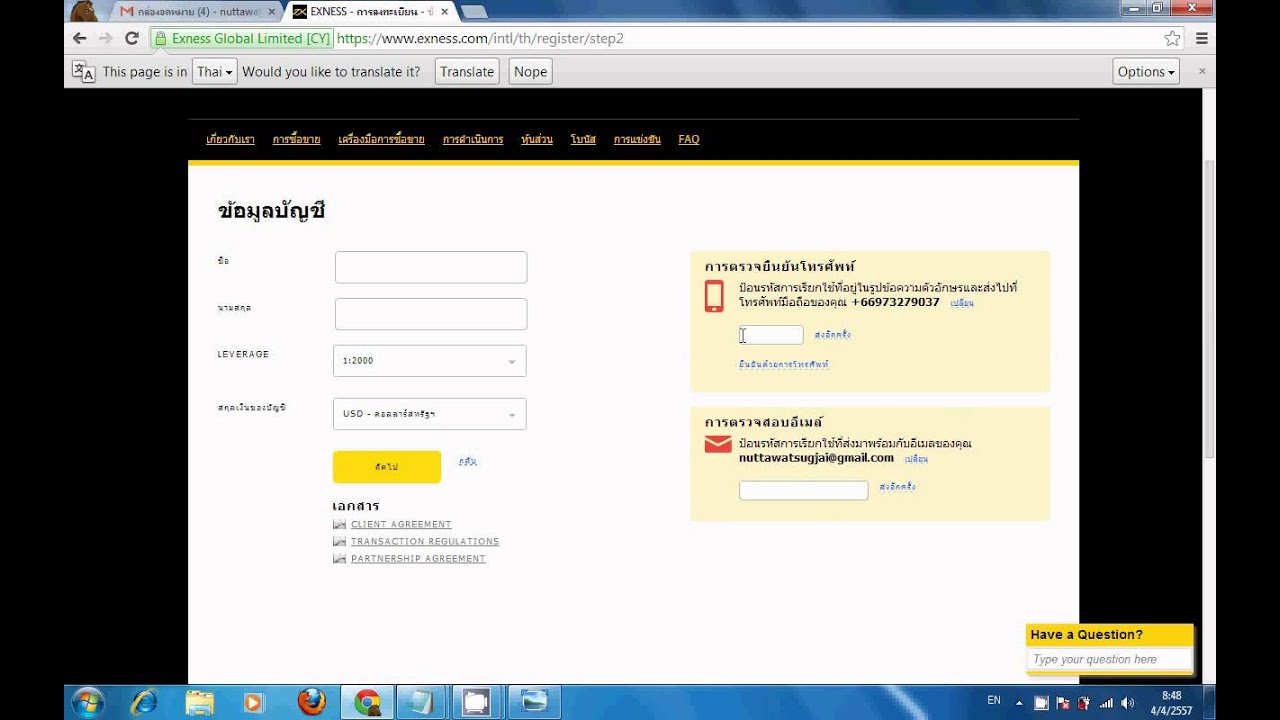Image resolution: width=1280 pixels, height=720 pixels.
Task: Show hidden system tray icons
Action: click(1019, 703)
